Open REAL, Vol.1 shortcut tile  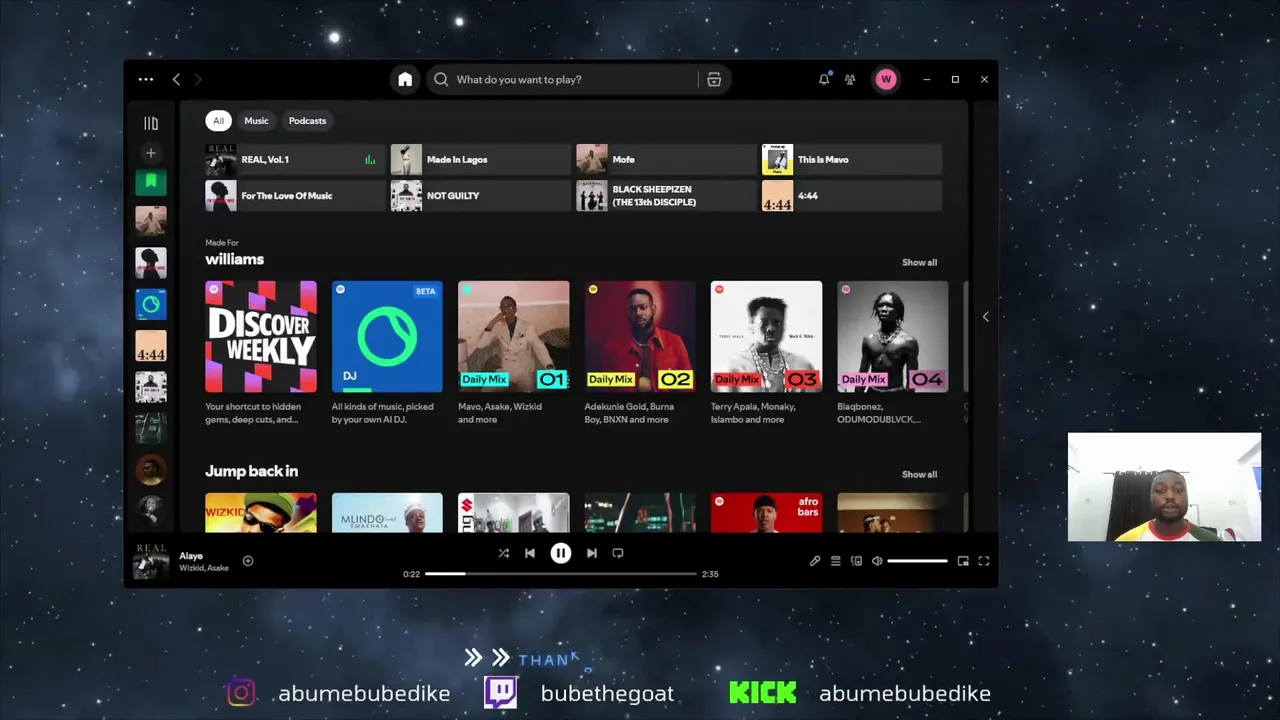pyautogui.click(x=295, y=160)
